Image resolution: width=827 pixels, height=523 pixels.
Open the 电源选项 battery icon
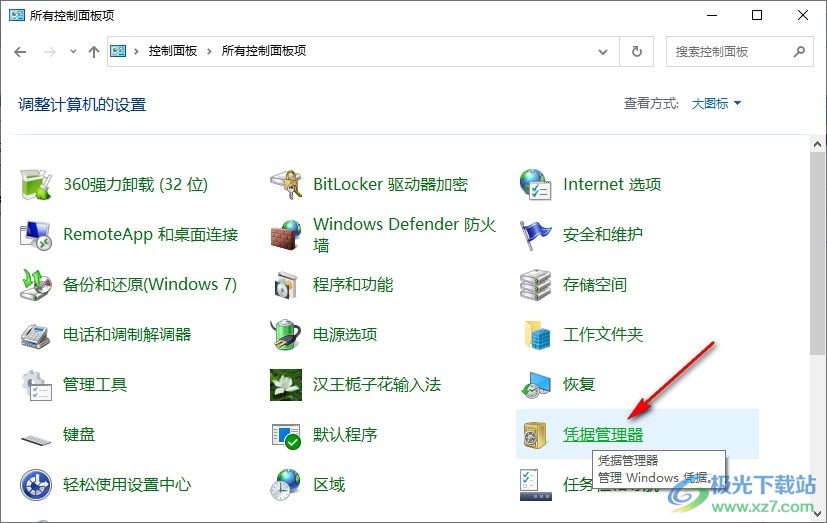point(286,335)
